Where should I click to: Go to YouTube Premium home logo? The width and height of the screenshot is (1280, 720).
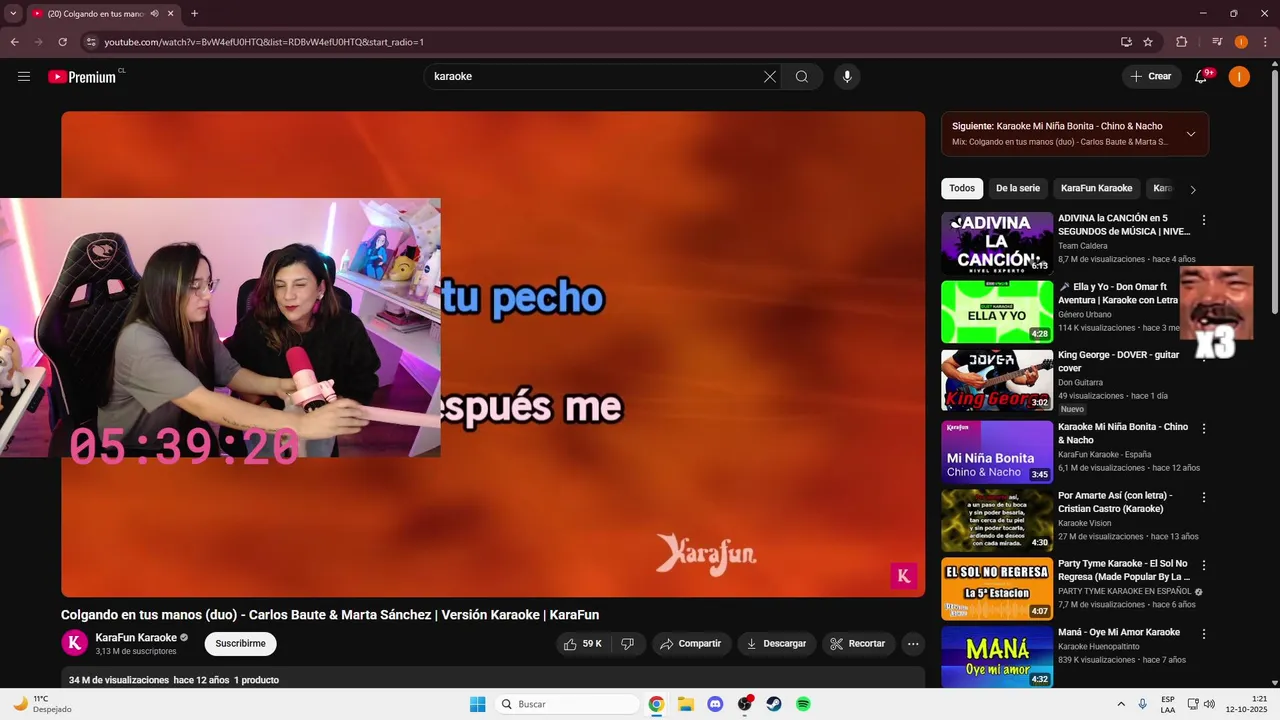82,77
